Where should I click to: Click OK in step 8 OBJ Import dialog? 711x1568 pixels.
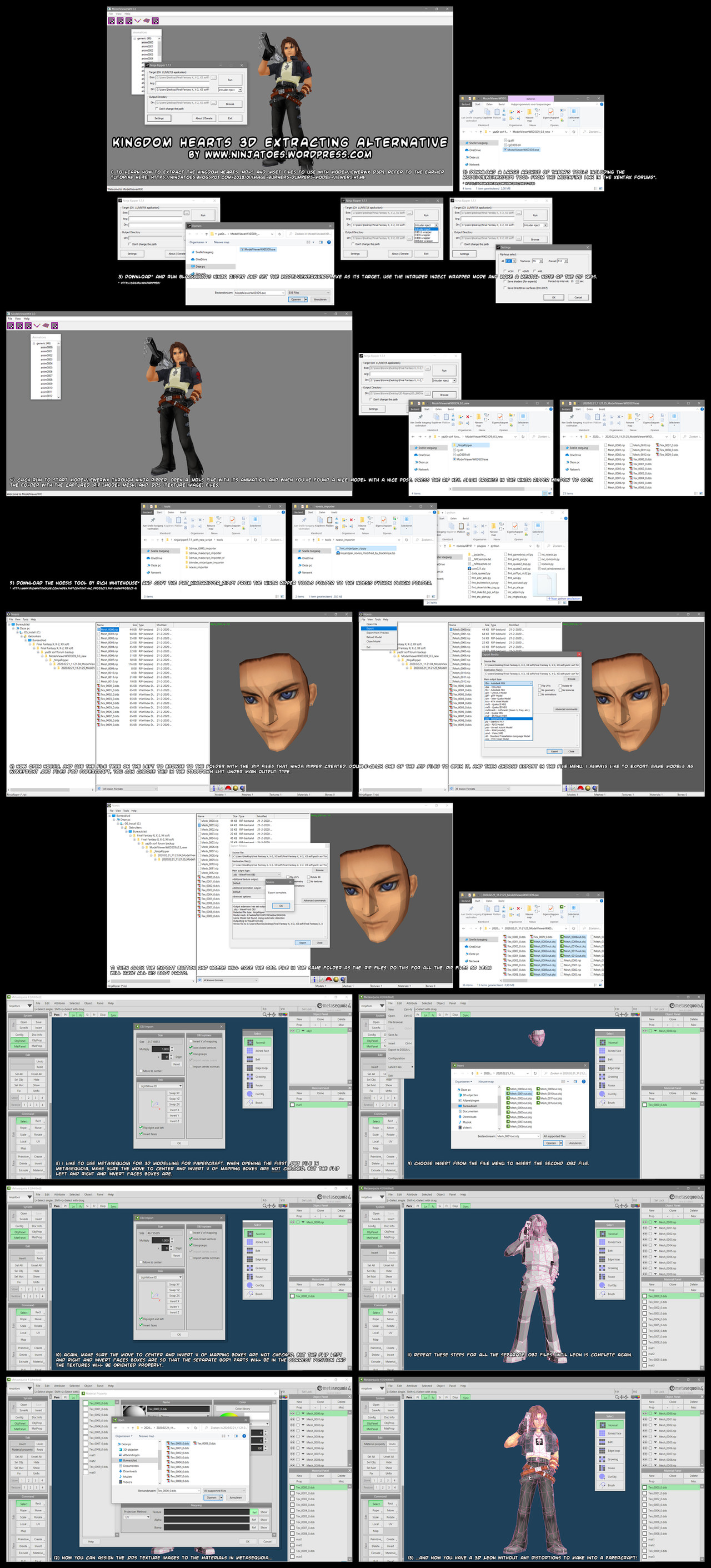(x=179, y=1143)
